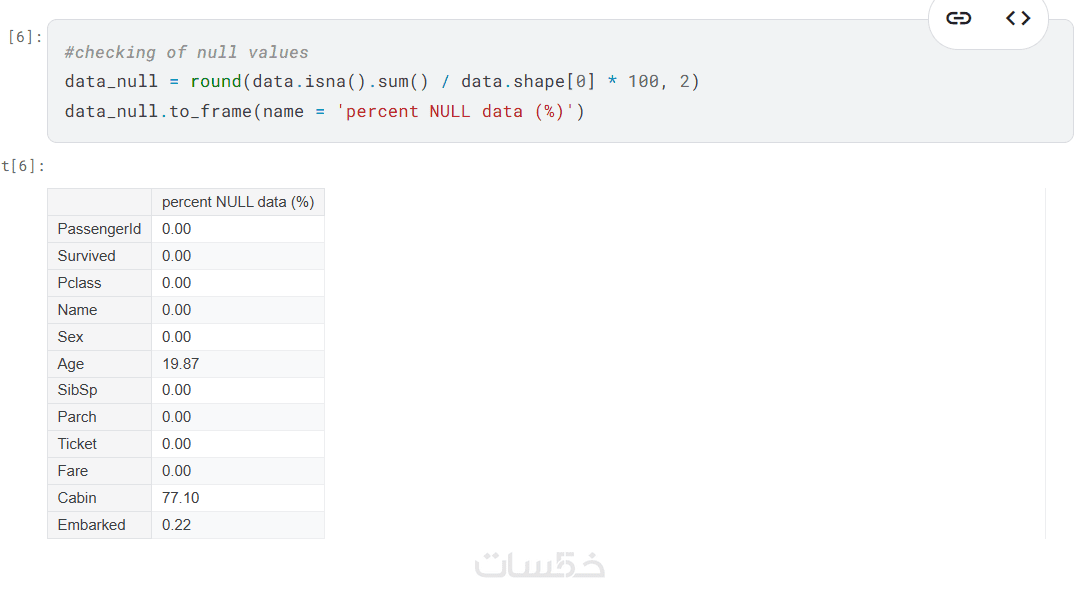Click the view code icon
Screen dimensions: 1081x590
1018,18
